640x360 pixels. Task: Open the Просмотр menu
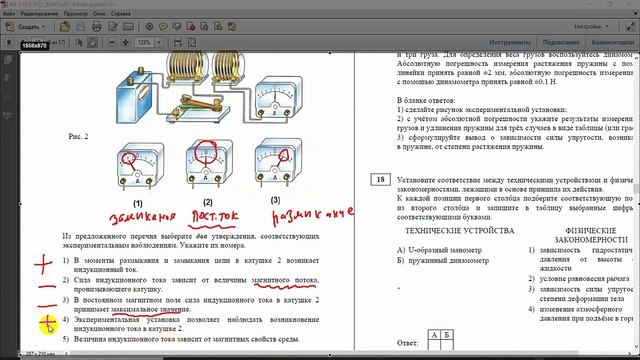[76, 13]
